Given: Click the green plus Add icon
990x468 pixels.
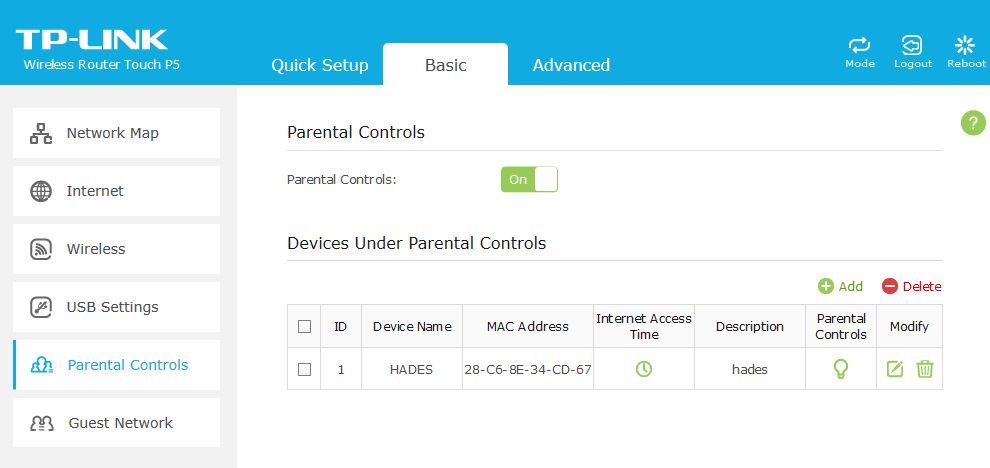Looking at the screenshot, I should [826, 286].
